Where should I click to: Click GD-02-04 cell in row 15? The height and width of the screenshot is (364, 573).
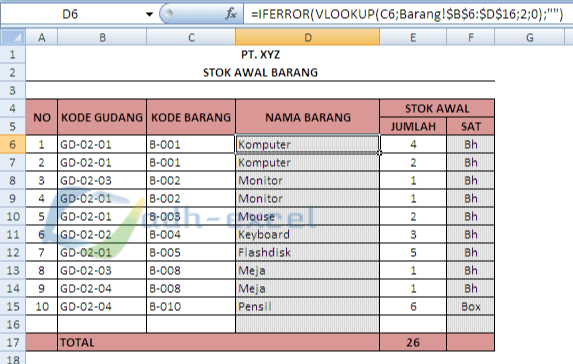(x=102, y=306)
